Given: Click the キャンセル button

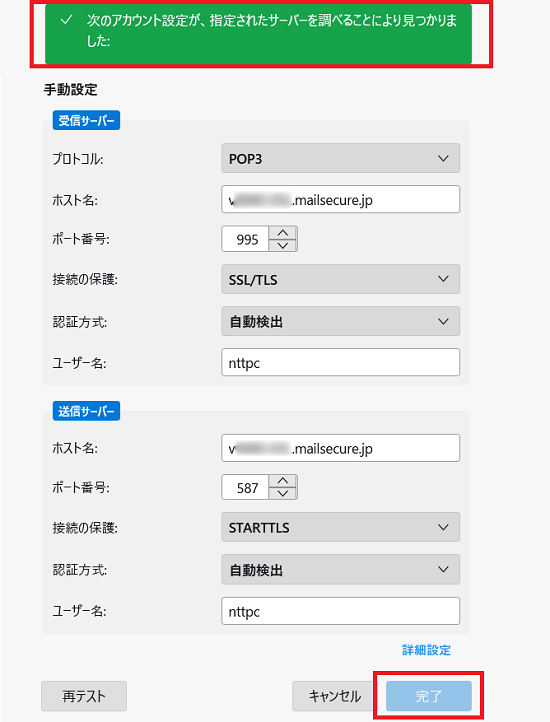Looking at the screenshot, I should click(334, 696).
